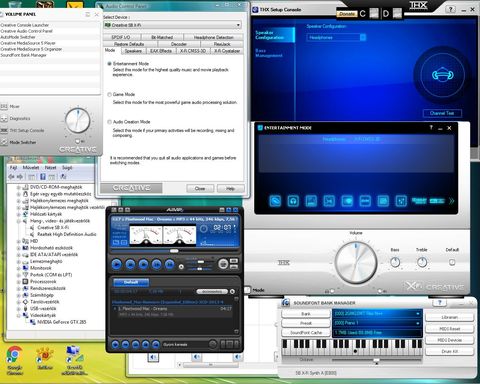The width and height of the screenshot is (480, 384).
Task: Click the MIDI Reset button
Action: pyautogui.click(x=449, y=329)
